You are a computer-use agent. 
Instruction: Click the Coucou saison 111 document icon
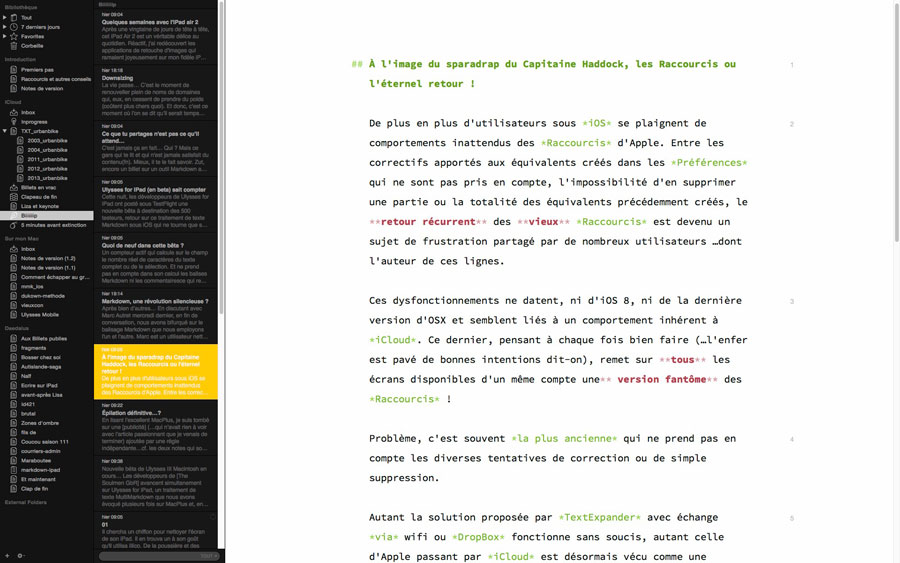pos(14,442)
